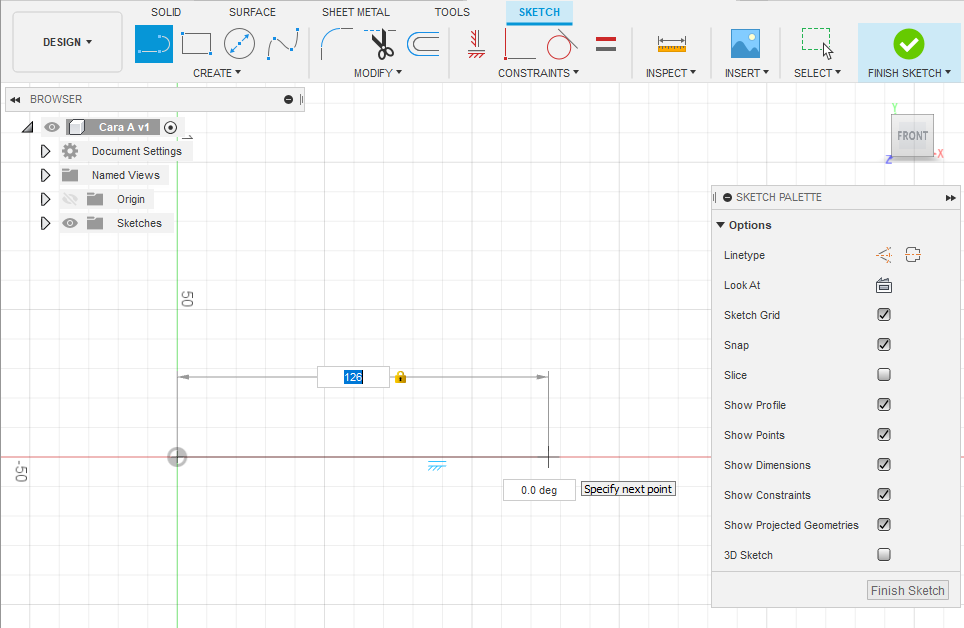Image resolution: width=964 pixels, height=628 pixels.
Task: Click the Browser minimize circle icon
Action: (x=288, y=100)
